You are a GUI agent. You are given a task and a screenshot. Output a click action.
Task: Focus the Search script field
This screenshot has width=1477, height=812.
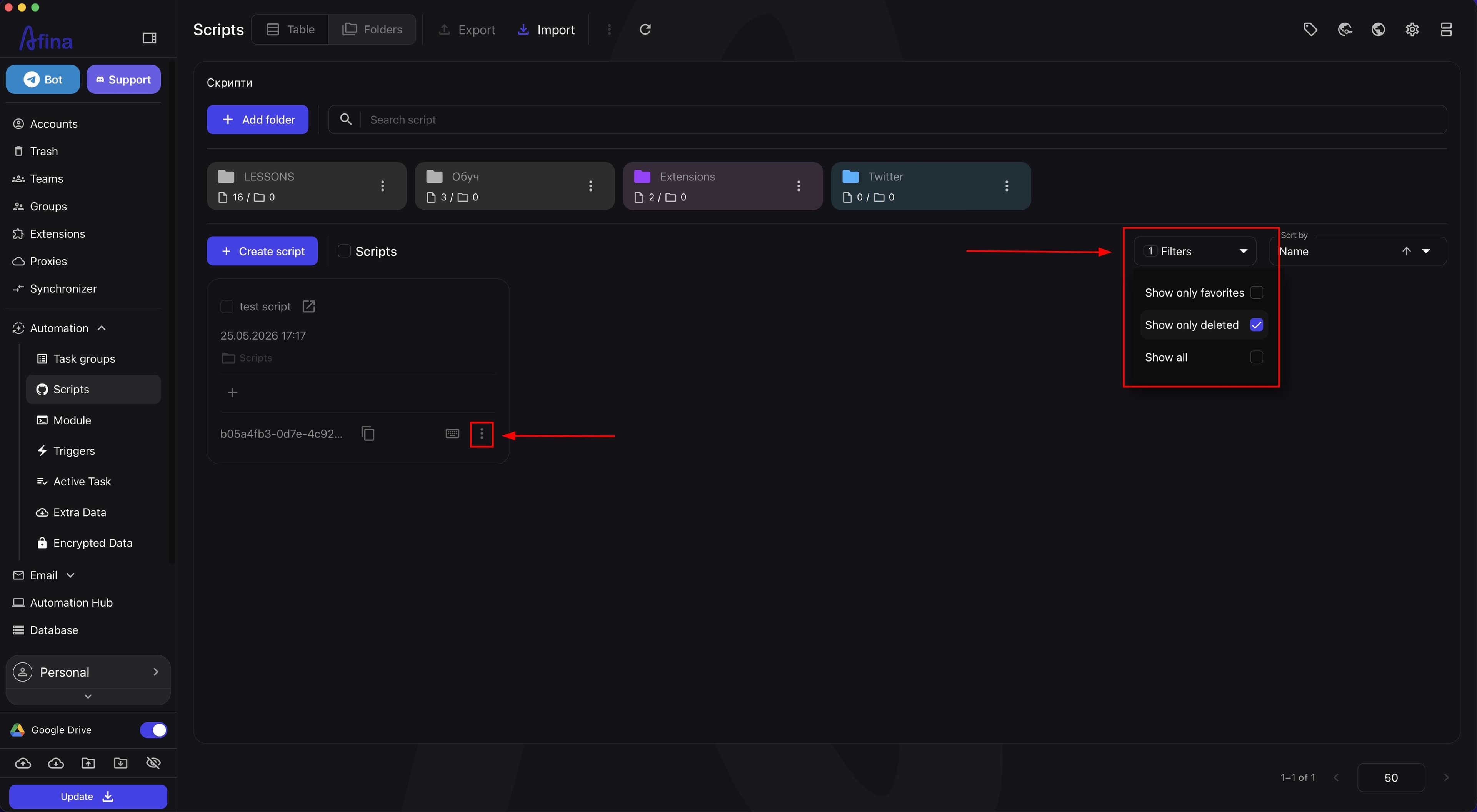click(888, 119)
